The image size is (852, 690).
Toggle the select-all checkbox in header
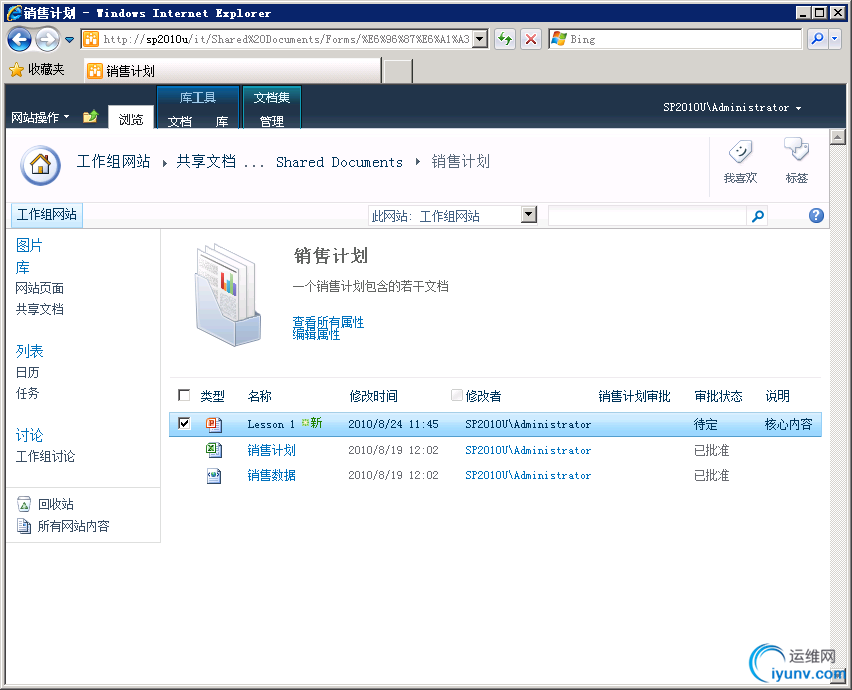tap(184, 395)
